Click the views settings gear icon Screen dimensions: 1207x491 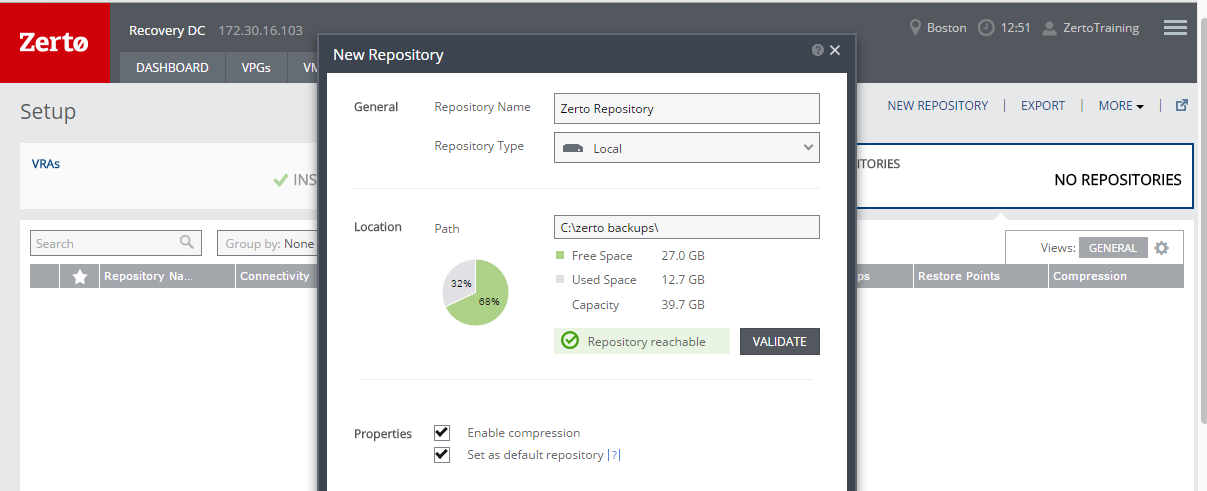pos(1161,248)
